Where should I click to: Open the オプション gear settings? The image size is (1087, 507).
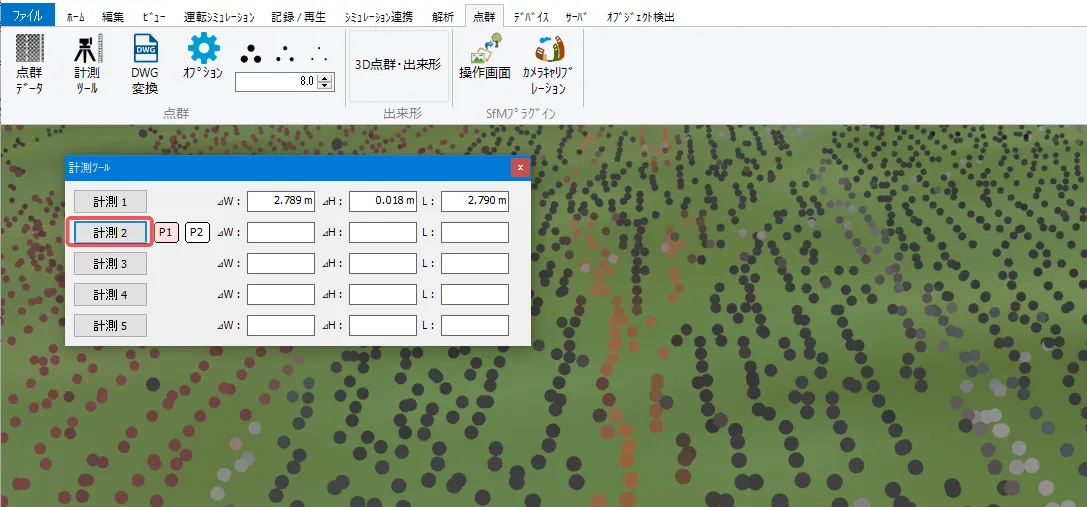click(203, 56)
